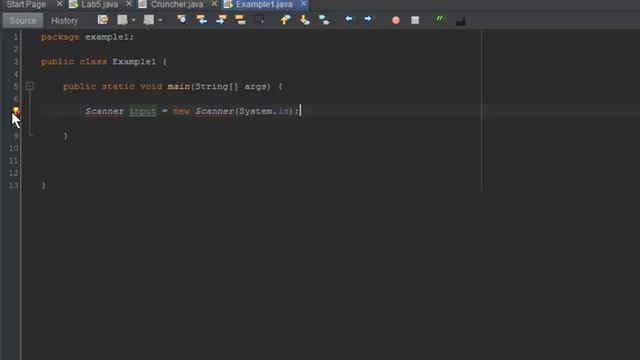Toggle bookmark on current line
This screenshot has width=640, height=360.
pos(324,20)
